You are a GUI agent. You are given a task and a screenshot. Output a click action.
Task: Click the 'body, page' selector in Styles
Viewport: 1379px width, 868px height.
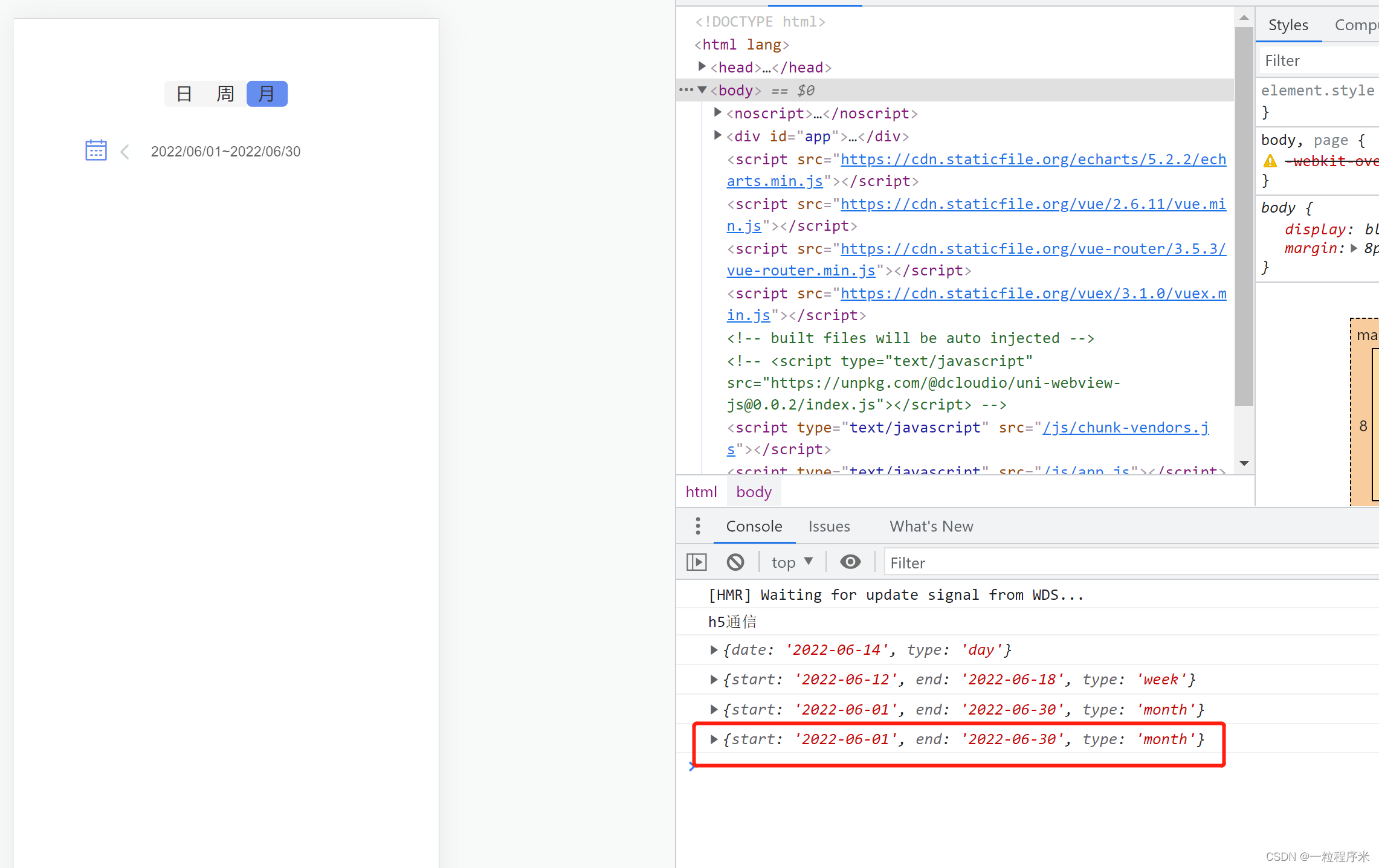point(1304,140)
